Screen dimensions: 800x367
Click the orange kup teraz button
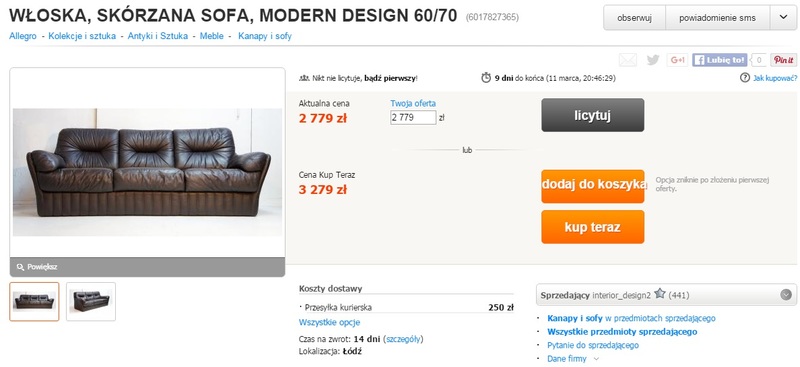pos(592,227)
